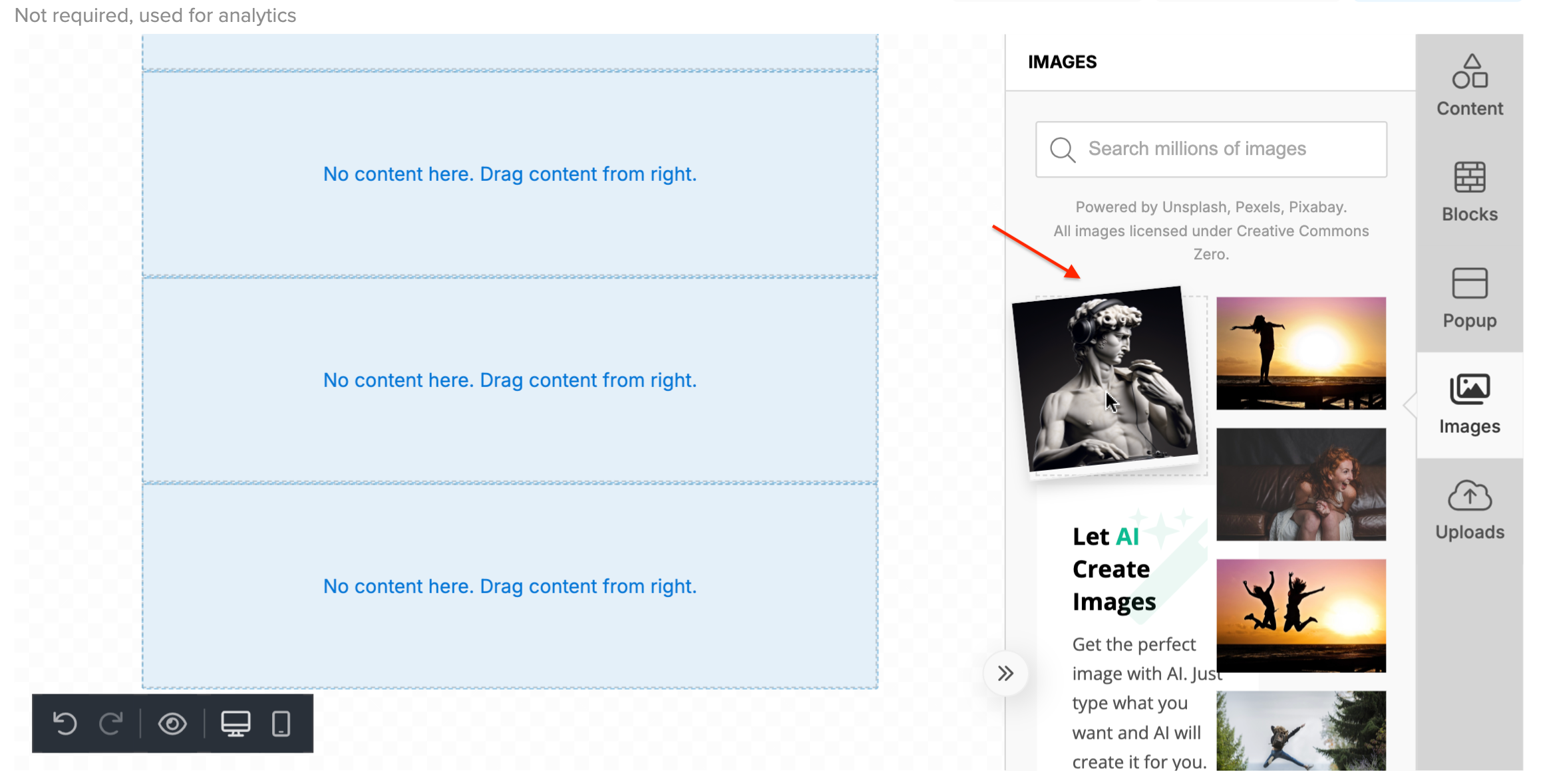Open the Content tab
The width and height of the screenshot is (1541, 784).
[1469, 86]
